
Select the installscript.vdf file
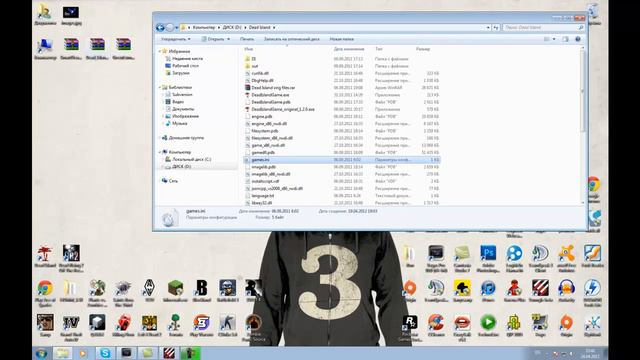tap(265, 181)
